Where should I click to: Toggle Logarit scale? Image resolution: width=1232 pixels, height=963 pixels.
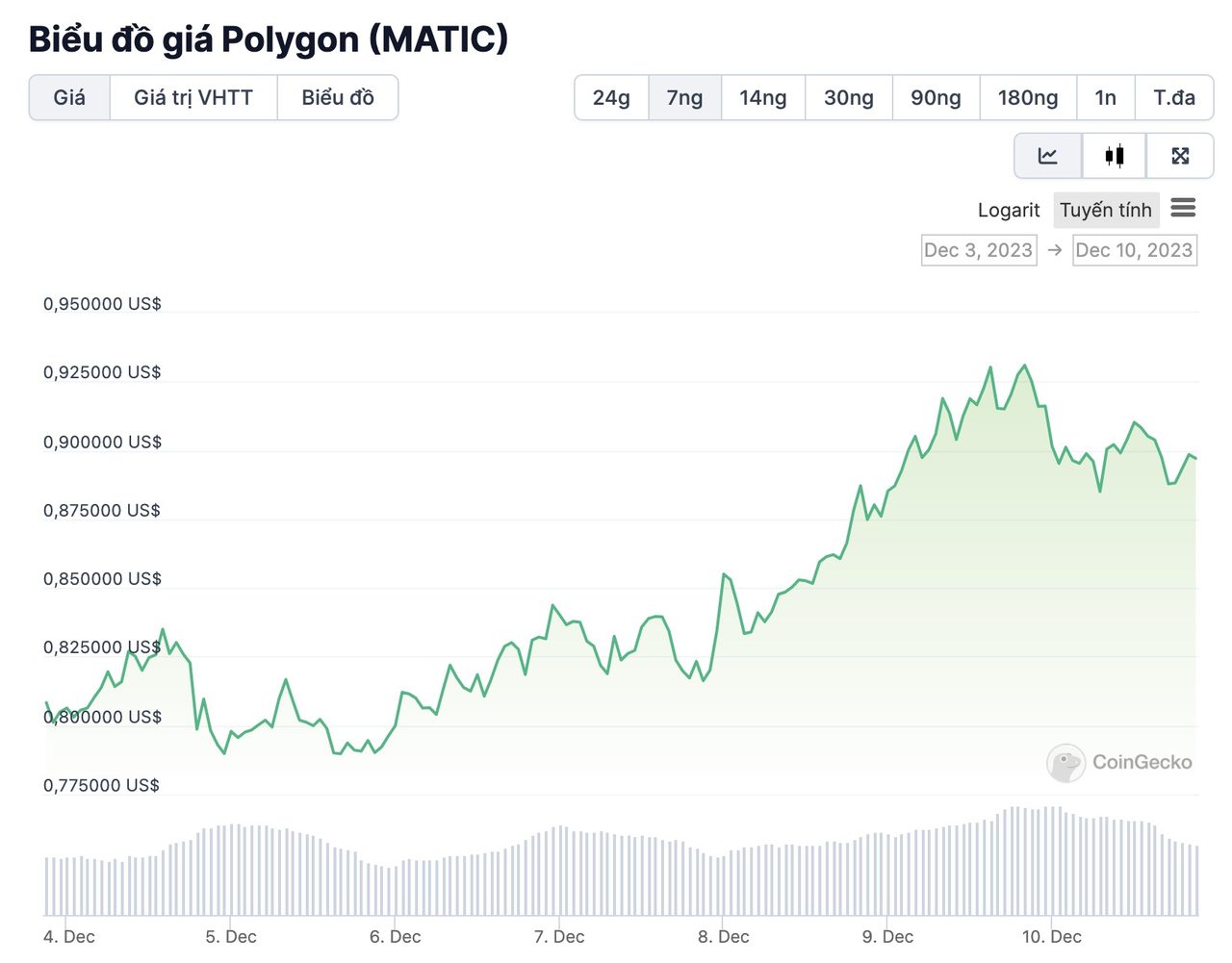coord(1009,210)
